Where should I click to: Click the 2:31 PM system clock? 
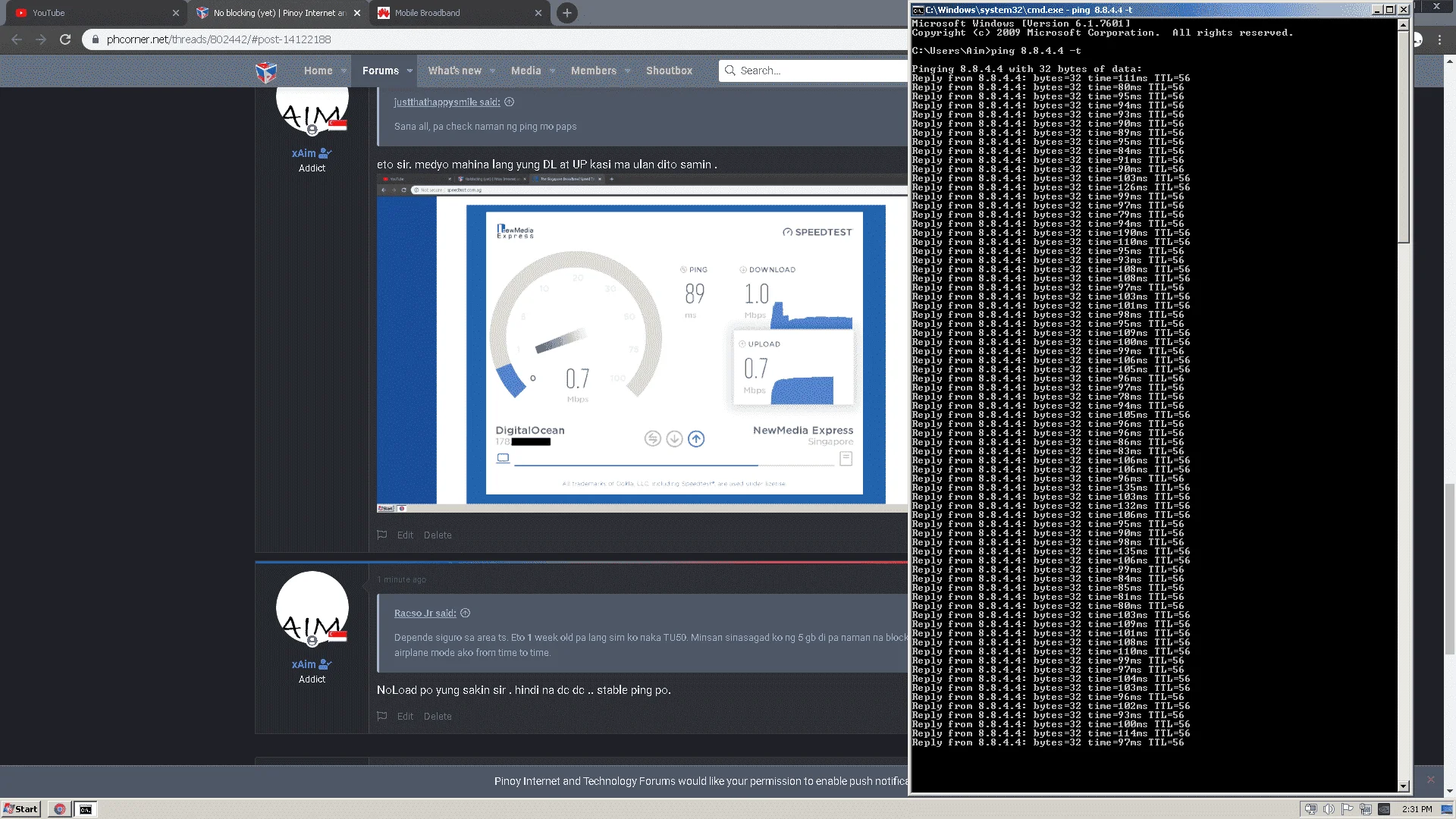pos(1417,809)
